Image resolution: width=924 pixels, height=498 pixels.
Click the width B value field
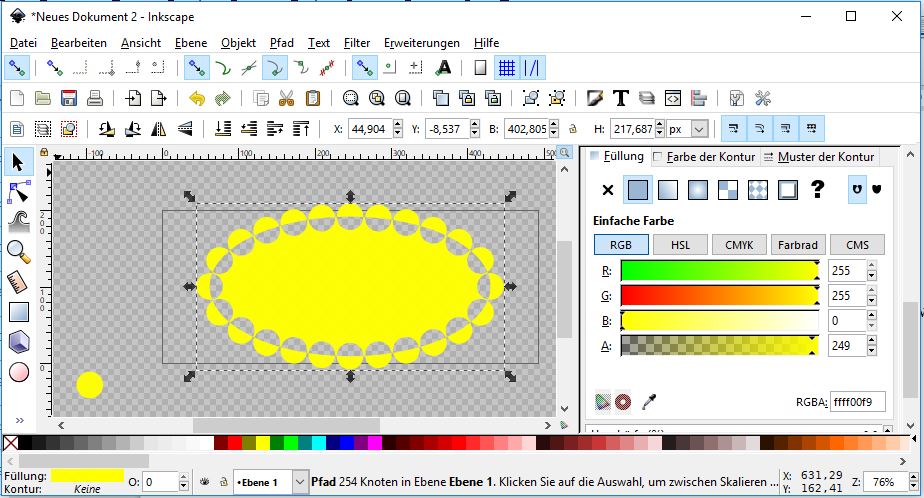click(x=527, y=128)
